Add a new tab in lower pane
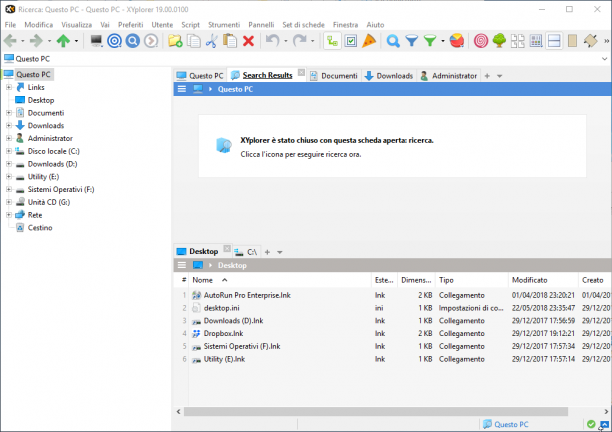Screen dimensions: 612x432 tap(267, 252)
